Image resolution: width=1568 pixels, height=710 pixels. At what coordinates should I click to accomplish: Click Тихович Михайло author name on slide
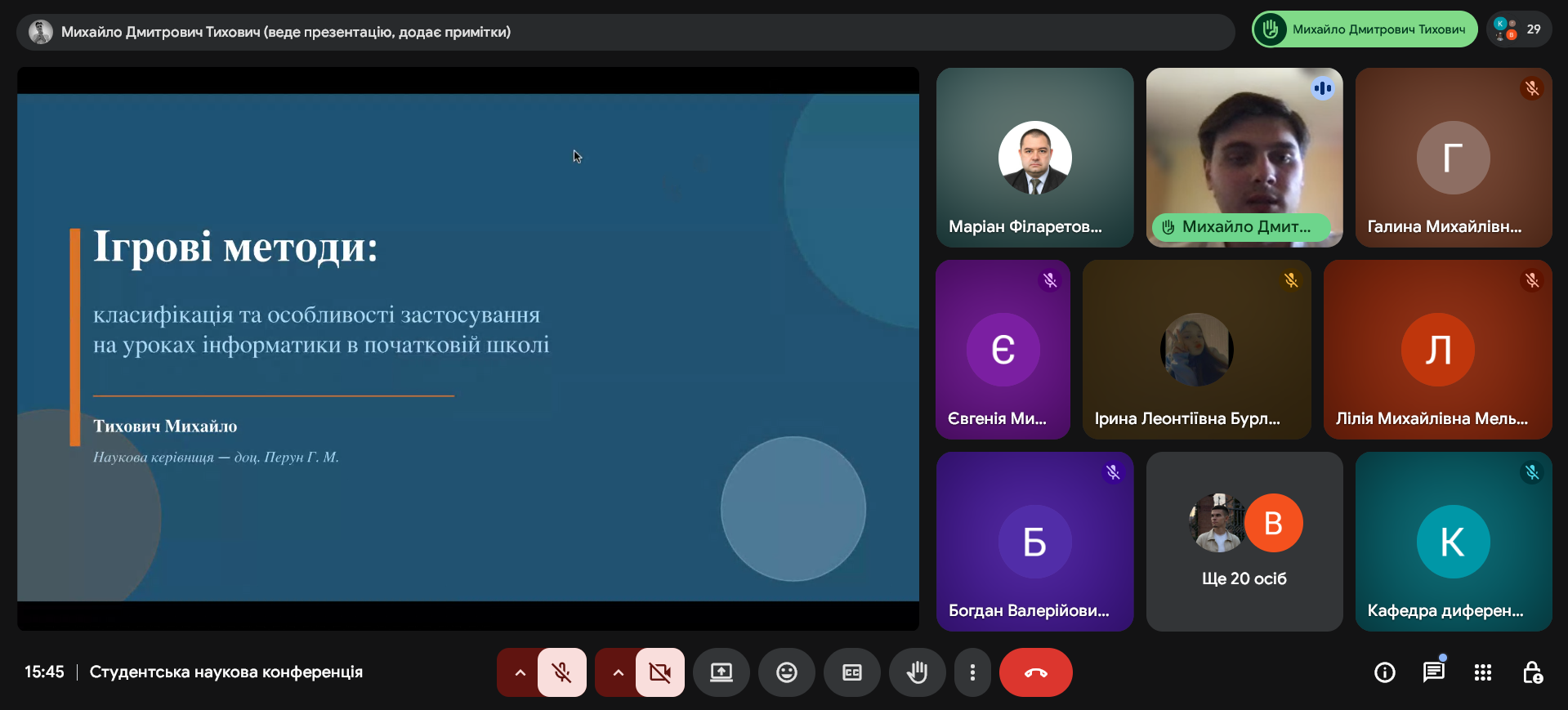point(165,426)
